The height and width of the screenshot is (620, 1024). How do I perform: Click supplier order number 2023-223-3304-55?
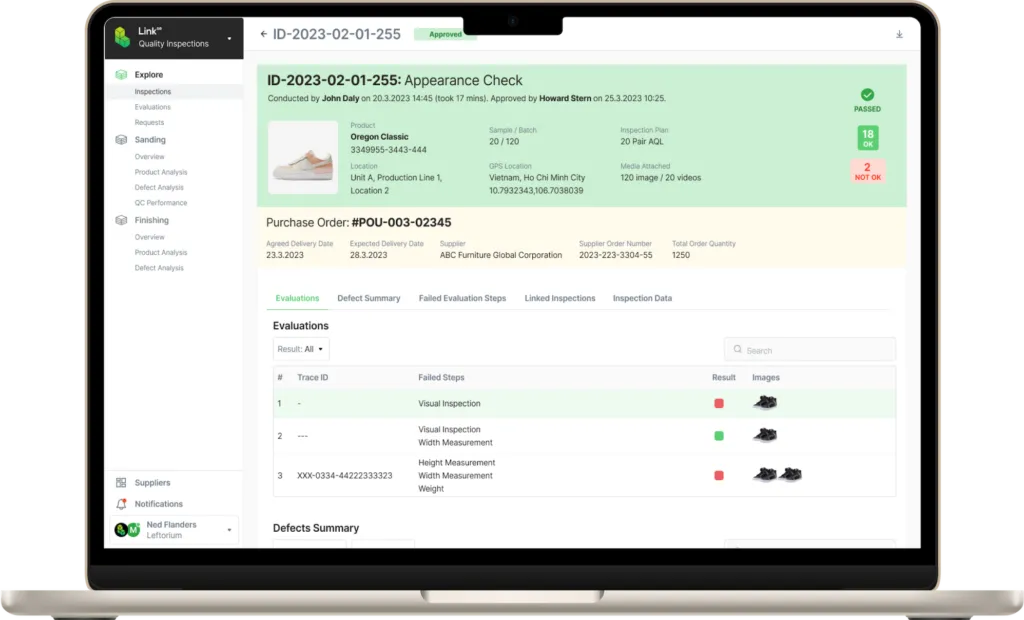click(x=616, y=255)
